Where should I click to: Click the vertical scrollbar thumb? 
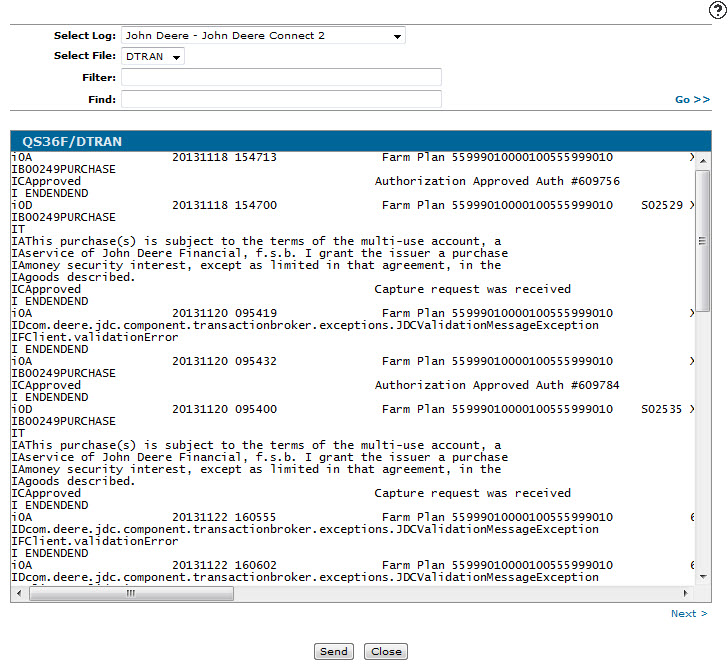click(x=703, y=241)
